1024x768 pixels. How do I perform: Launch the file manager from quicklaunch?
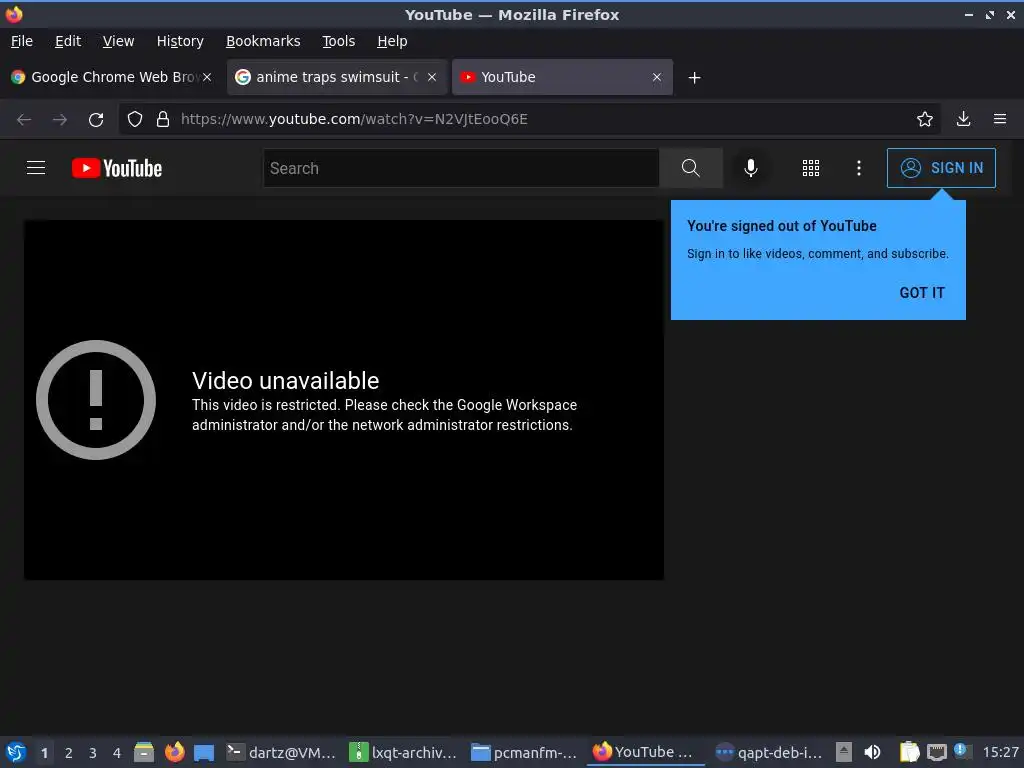[x=144, y=752]
